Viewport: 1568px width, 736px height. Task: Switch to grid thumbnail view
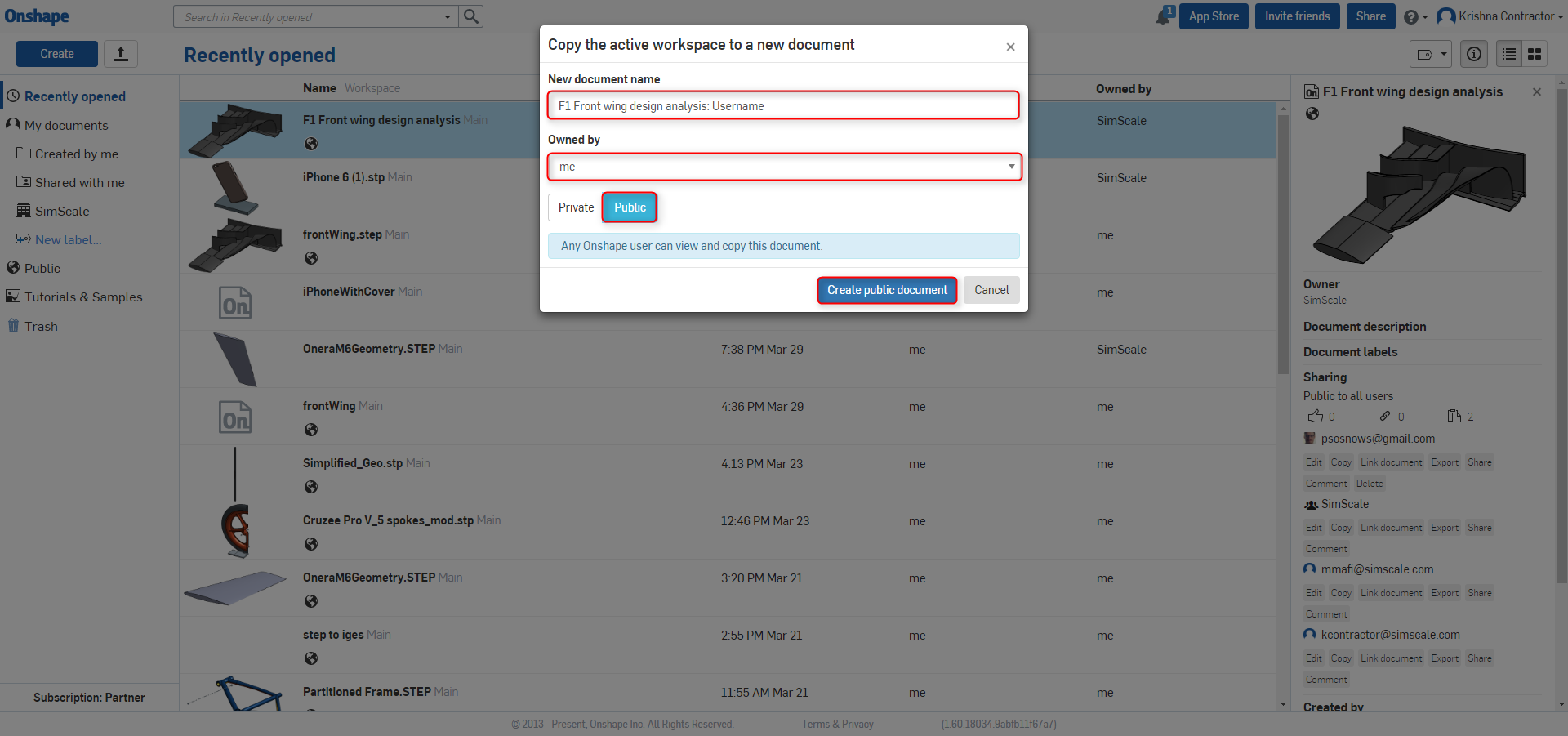1535,54
